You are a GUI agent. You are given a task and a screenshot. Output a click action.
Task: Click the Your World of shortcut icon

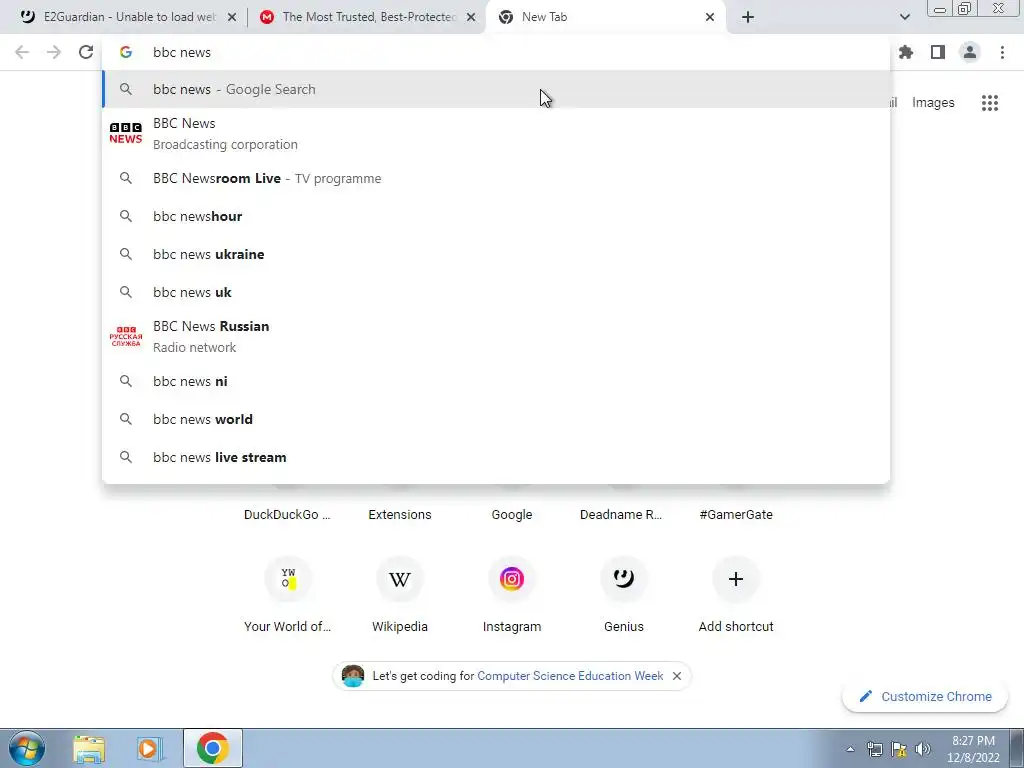click(288, 579)
